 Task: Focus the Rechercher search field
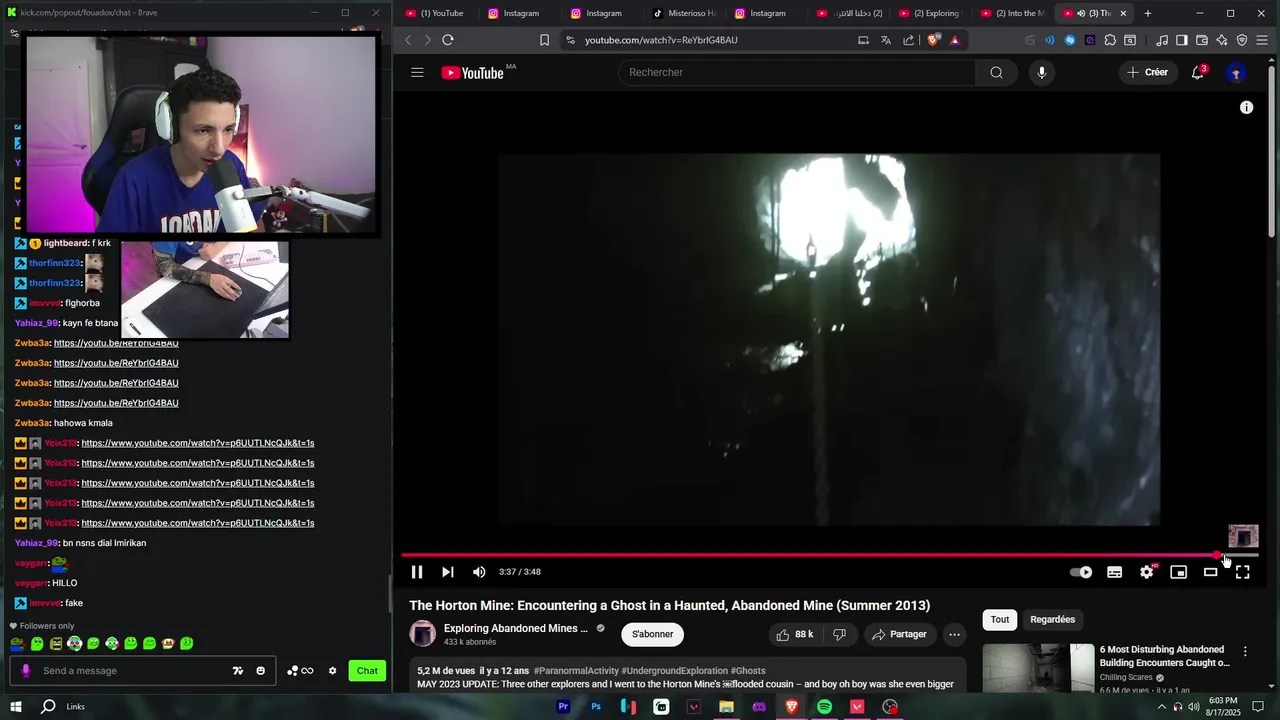797,72
